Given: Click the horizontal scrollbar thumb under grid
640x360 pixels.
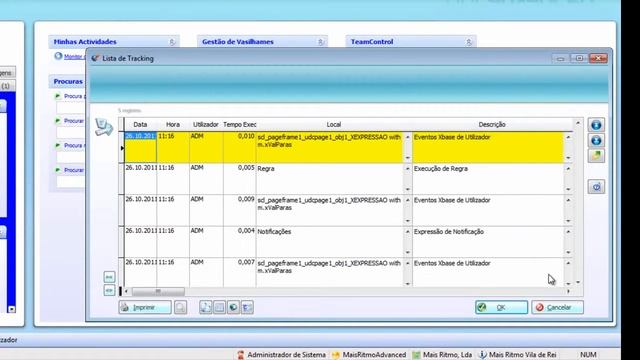Looking at the screenshot, I should (158, 291).
